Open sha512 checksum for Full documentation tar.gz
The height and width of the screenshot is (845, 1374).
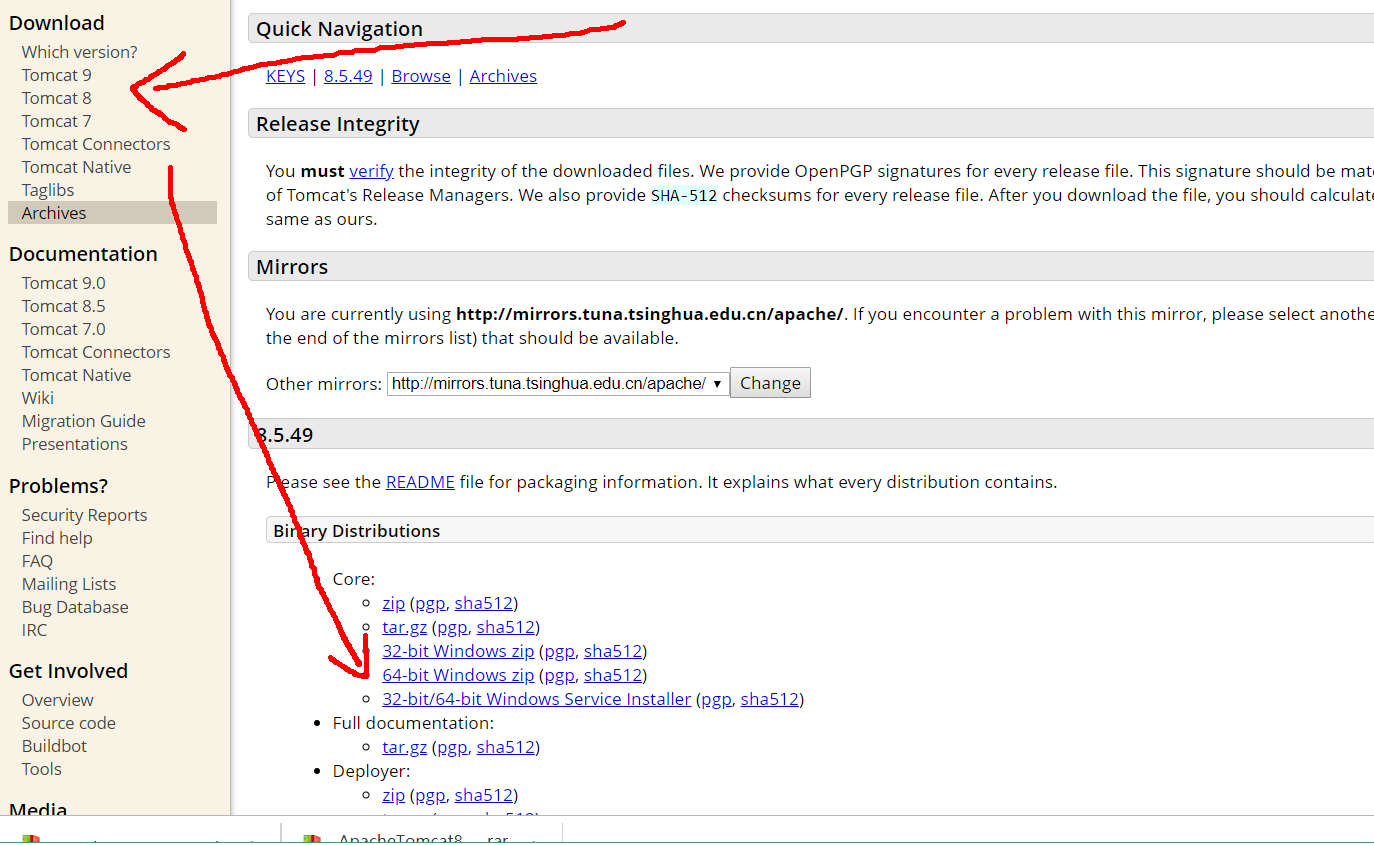[505, 747]
